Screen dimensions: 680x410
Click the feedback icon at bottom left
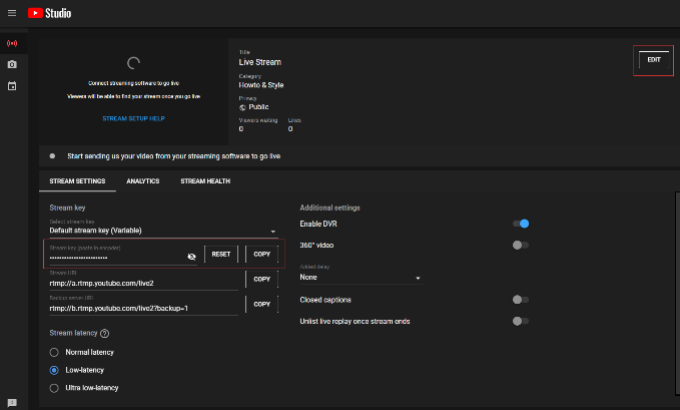[12, 402]
